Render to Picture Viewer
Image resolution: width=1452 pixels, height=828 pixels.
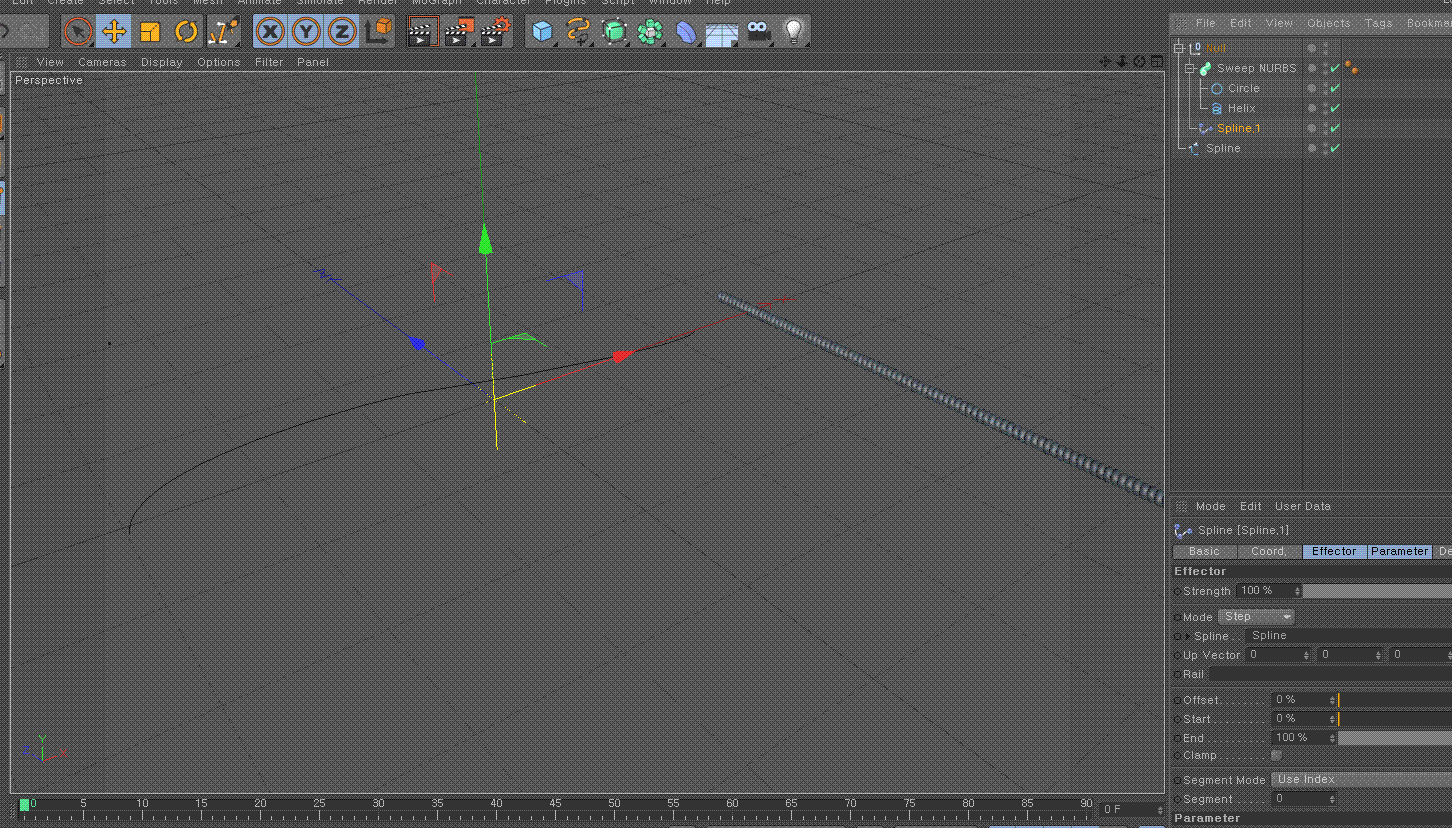click(458, 32)
